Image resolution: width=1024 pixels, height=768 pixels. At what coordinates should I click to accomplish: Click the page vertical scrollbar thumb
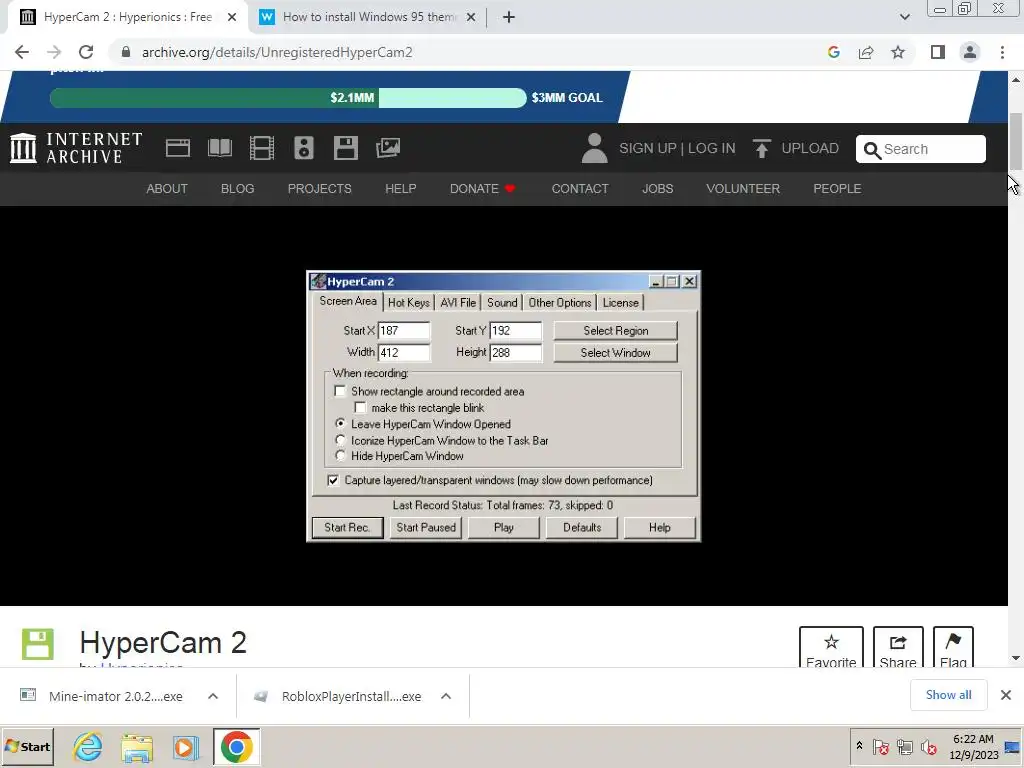1016,141
